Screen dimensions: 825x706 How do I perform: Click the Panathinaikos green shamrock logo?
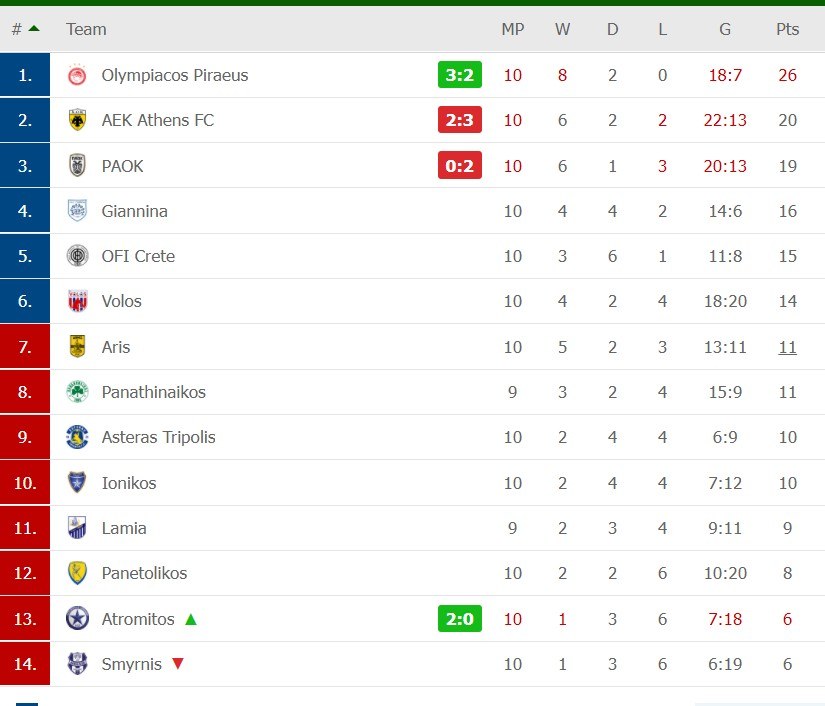[77, 392]
